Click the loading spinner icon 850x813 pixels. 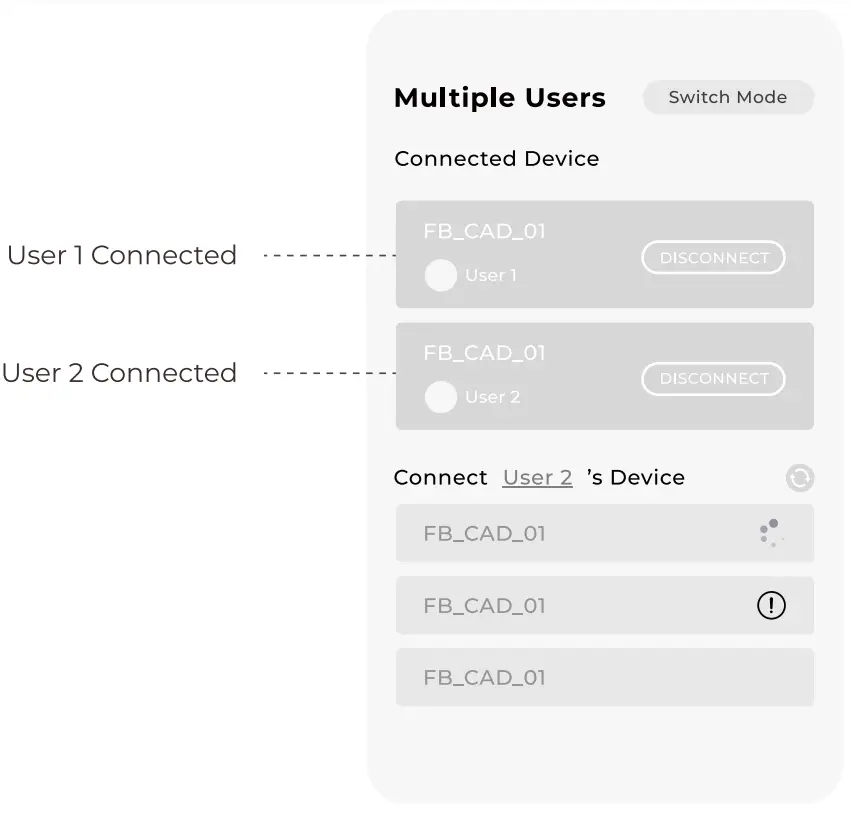(771, 533)
